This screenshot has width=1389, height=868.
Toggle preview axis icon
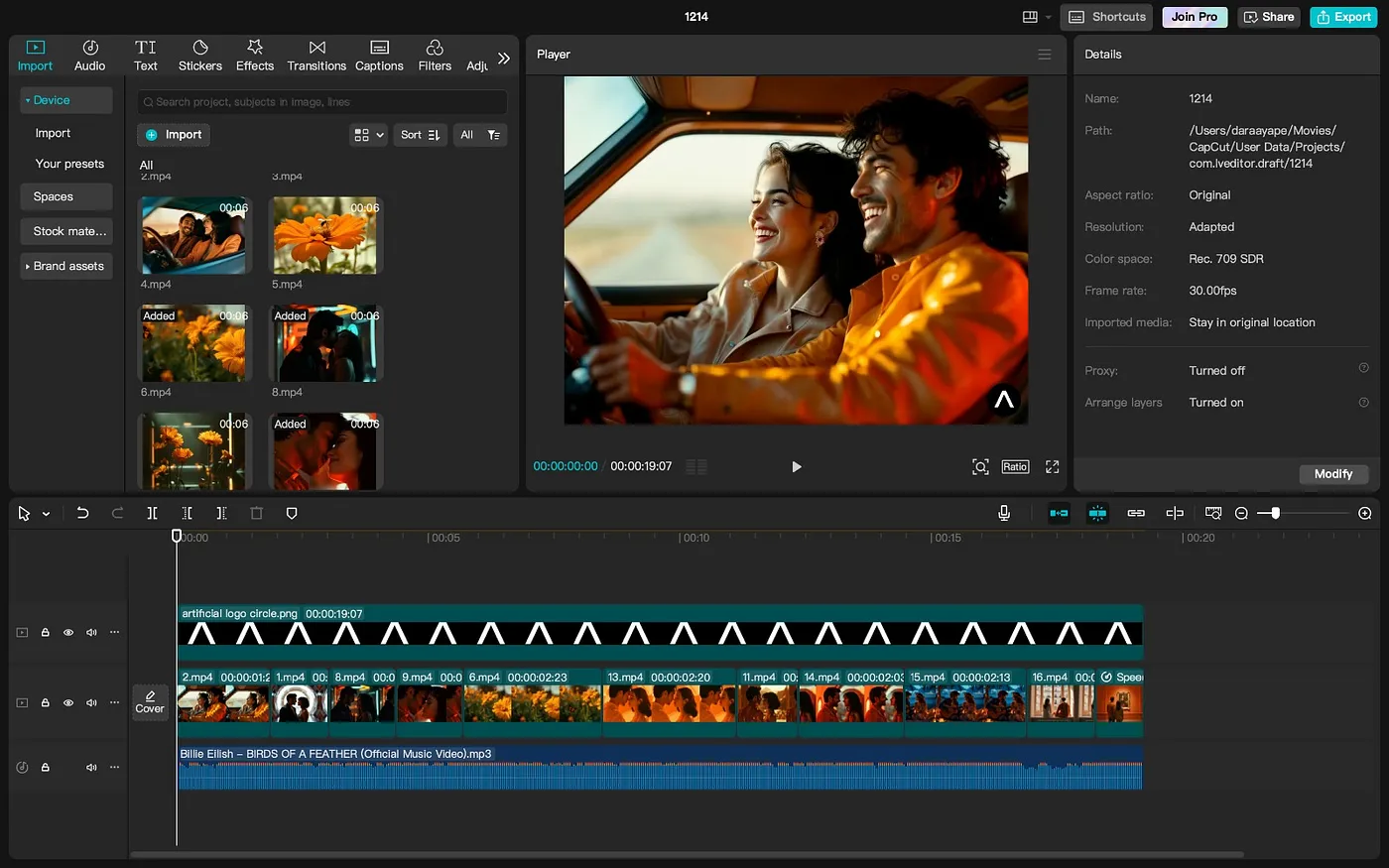click(1175, 513)
